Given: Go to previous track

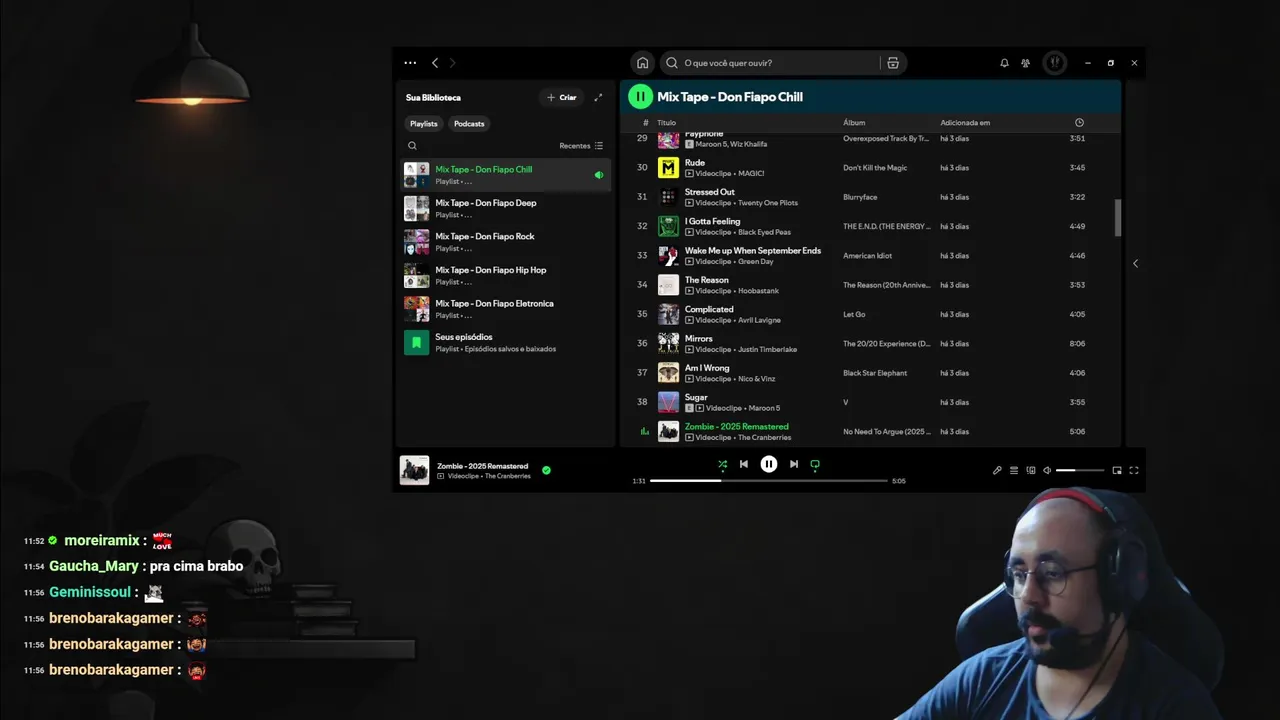Looking at the screenshot, I should click(x=743, y=464).
